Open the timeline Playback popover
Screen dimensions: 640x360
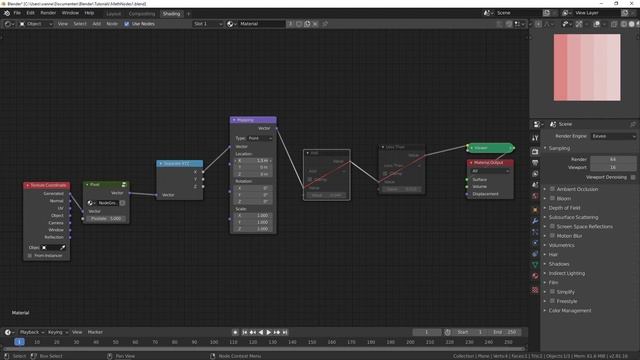click(32, 332)
